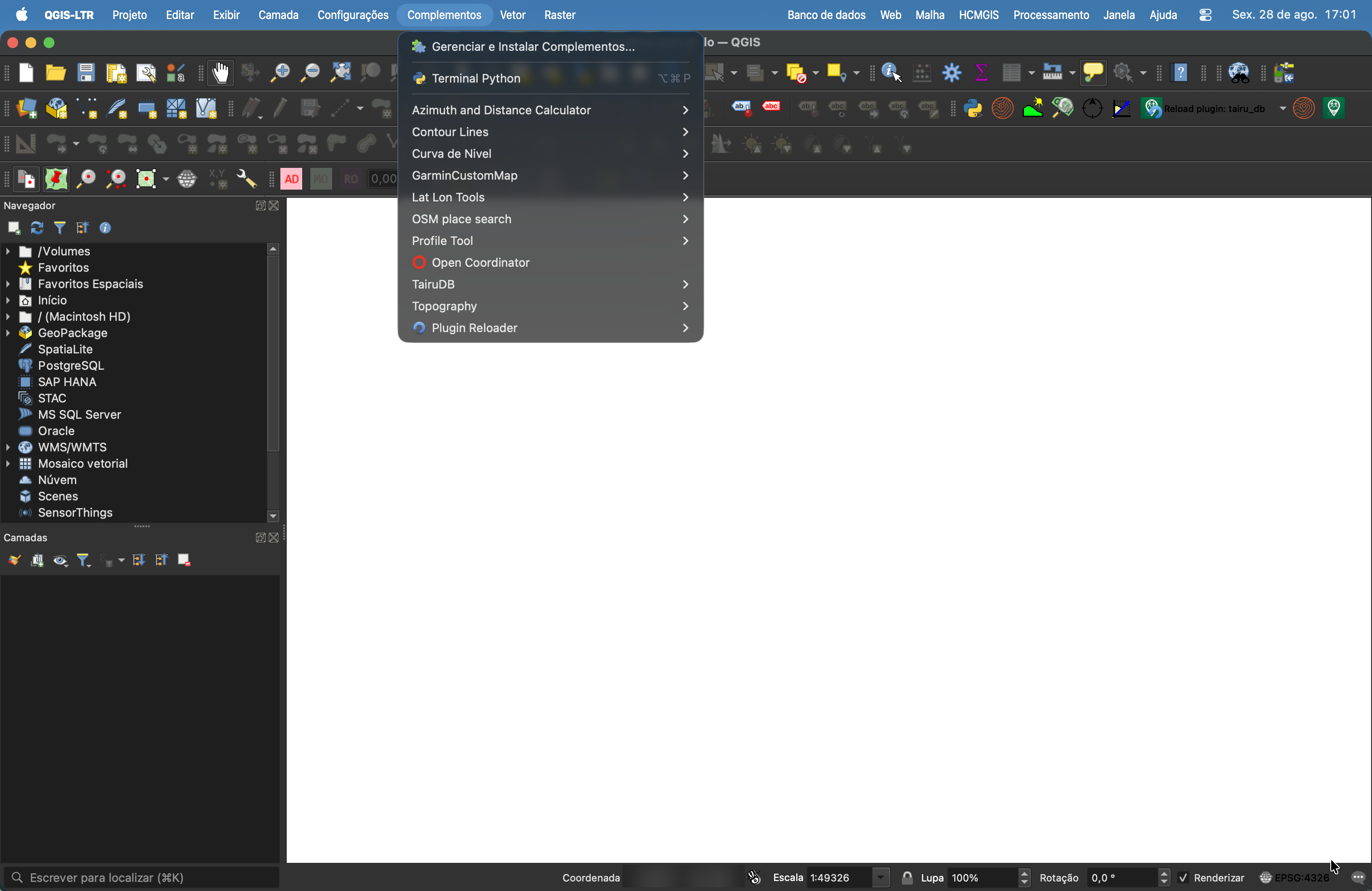Click the red AD toolbar button
Image resolution: width=1372 pixels, height=891 pixels.
coord(292,179)
